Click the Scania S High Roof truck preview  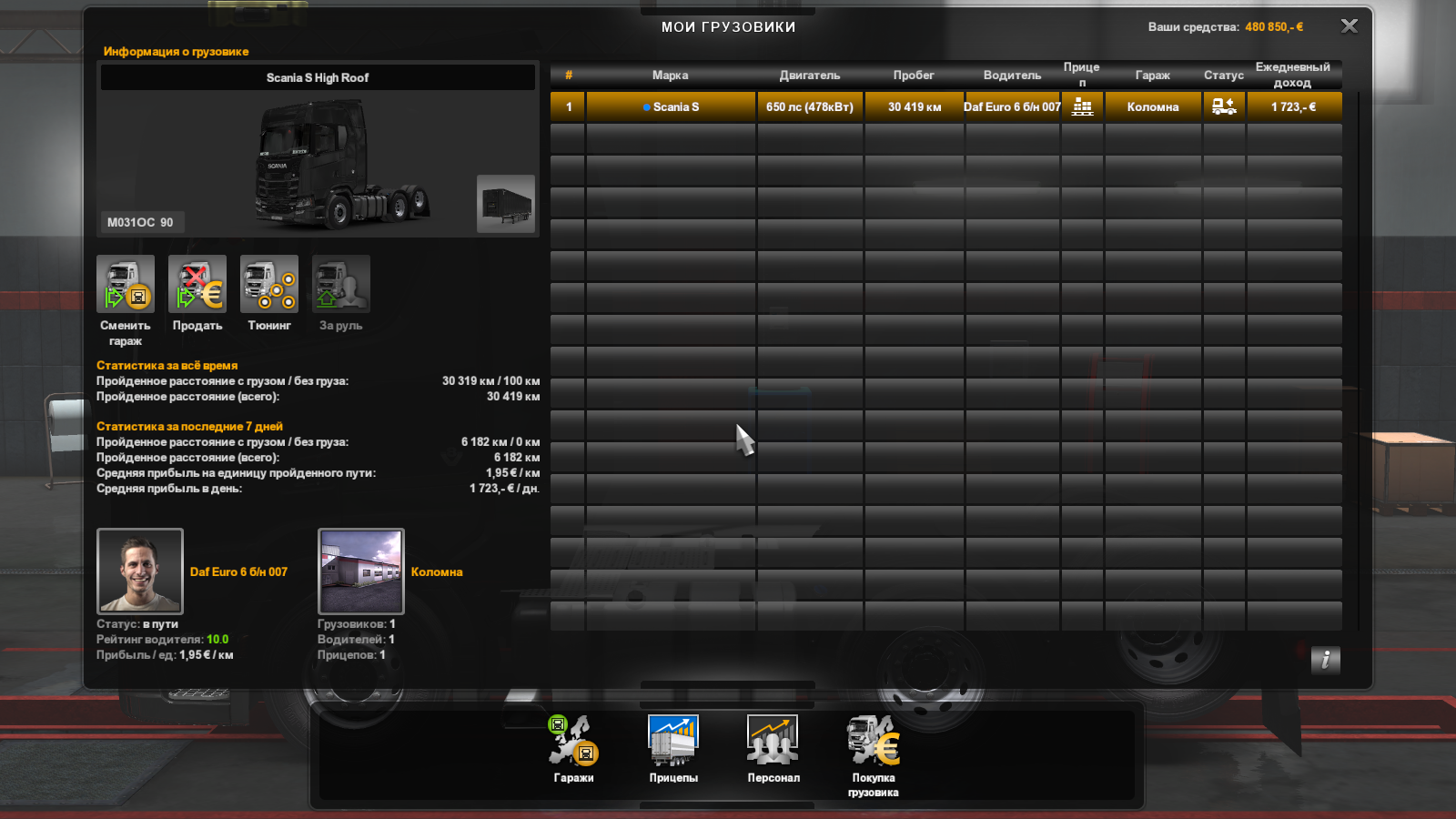pos(341,164)
